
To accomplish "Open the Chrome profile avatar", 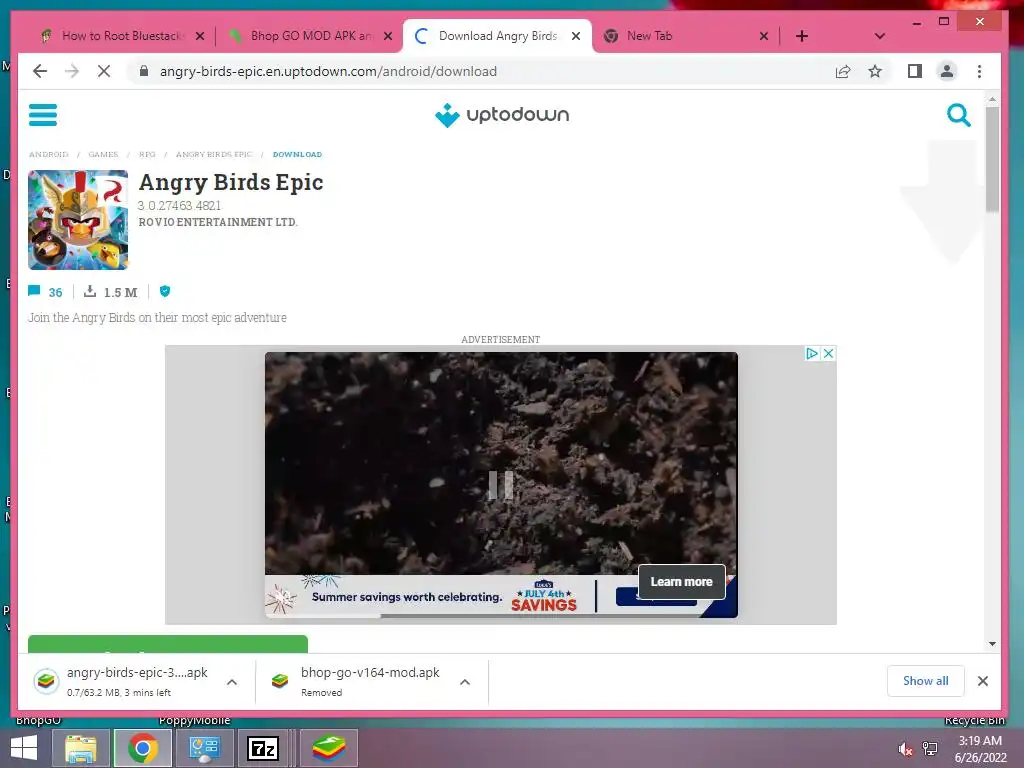I will coord(947,71).
